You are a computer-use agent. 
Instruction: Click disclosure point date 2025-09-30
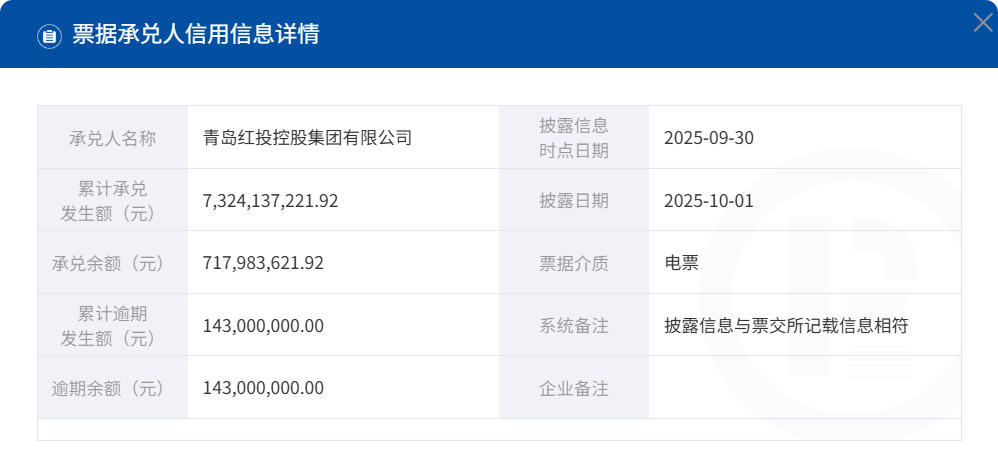click(709, 138)
